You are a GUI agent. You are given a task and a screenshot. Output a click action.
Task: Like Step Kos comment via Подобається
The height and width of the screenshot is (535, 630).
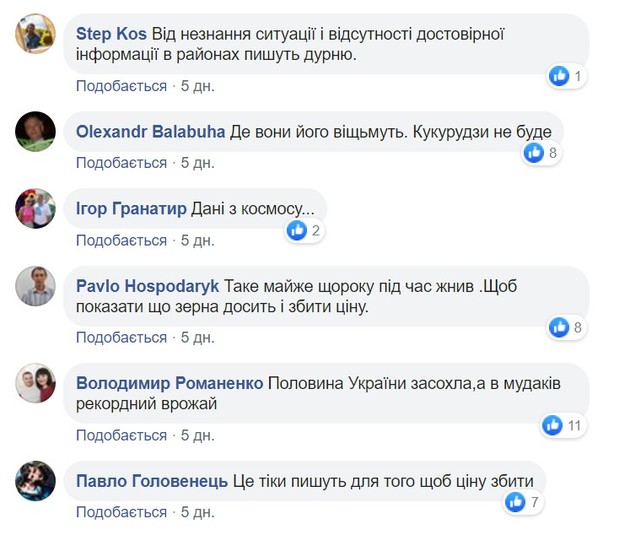pyautogui.click(x=121, y=86)
